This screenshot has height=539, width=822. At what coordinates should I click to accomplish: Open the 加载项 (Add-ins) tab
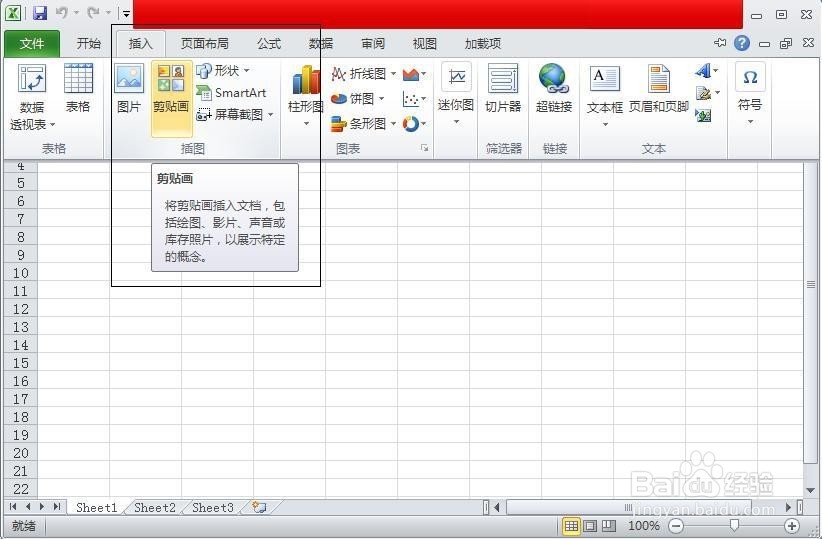point(483,43)
